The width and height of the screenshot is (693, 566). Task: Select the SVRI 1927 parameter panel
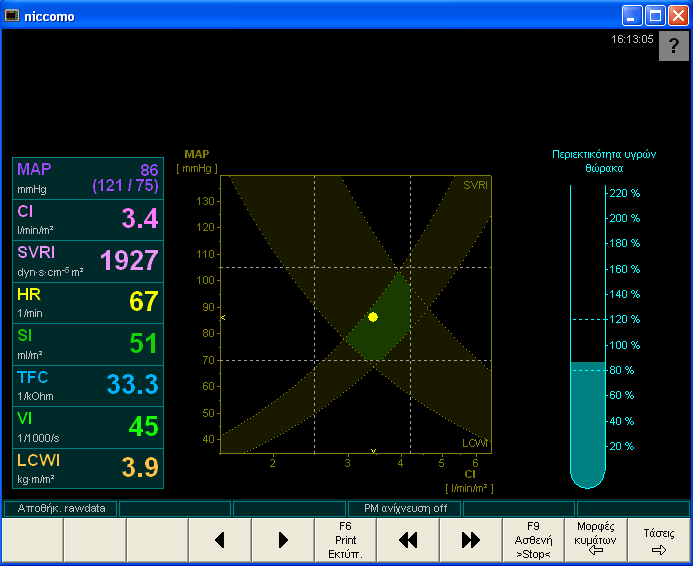[x=88, y=261]
